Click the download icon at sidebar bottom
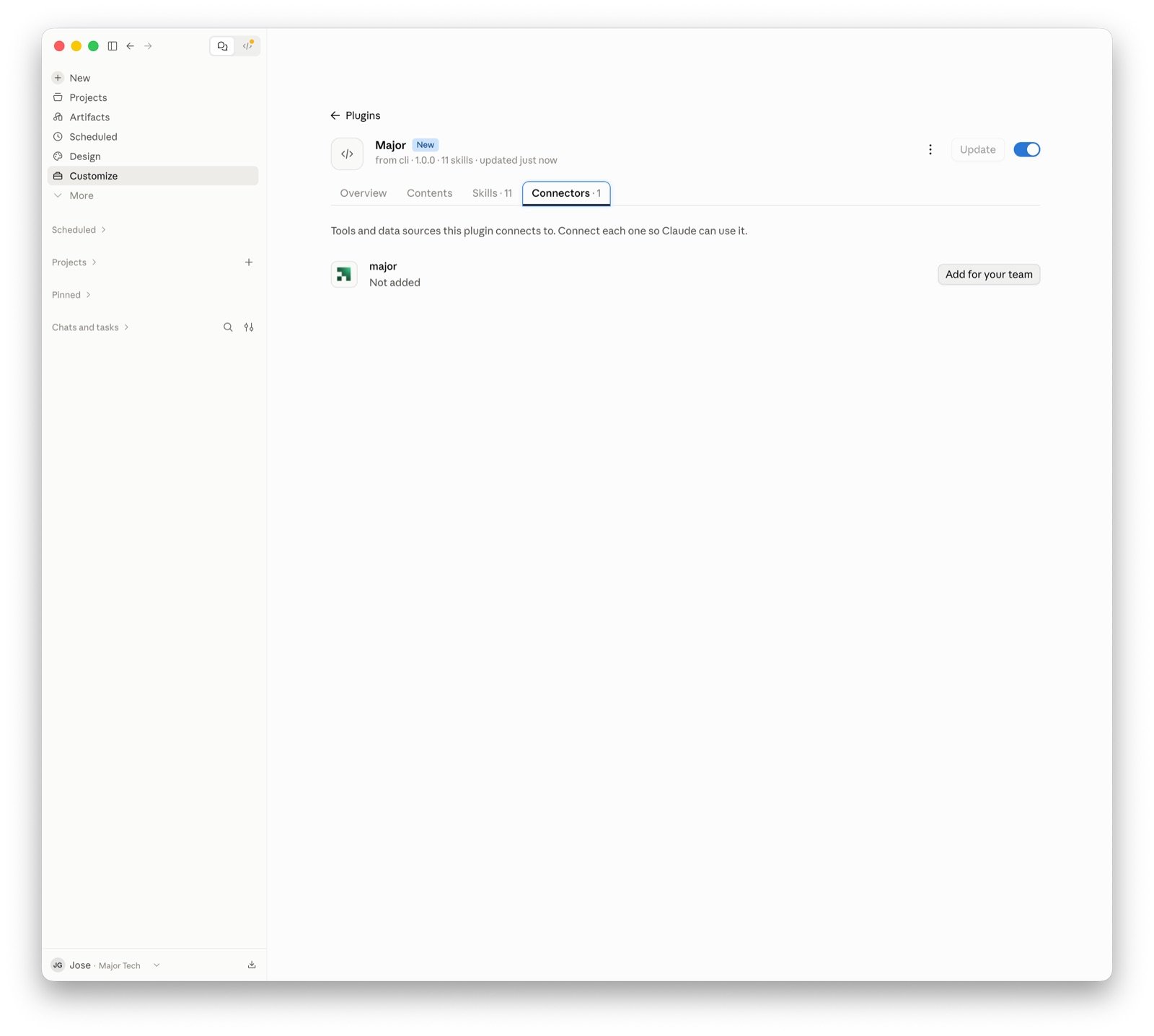The image size is (1154, 1036). pos(252,965)
